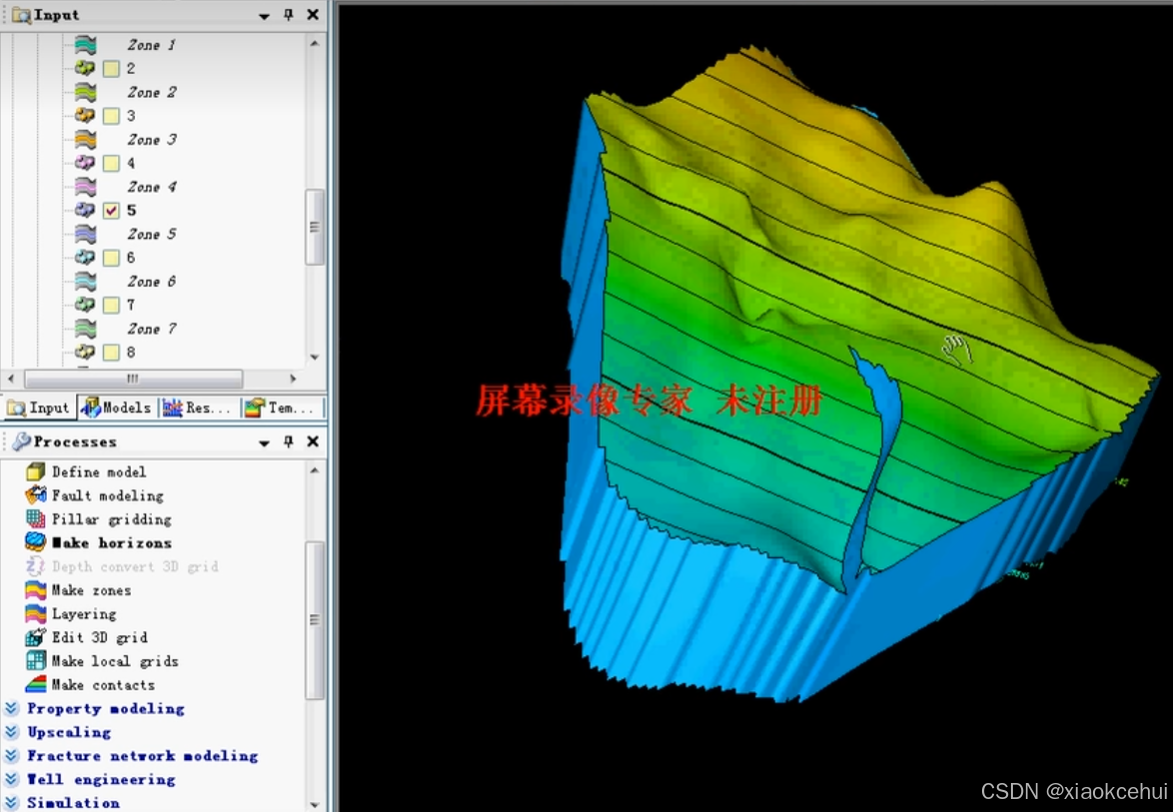The height and width of the screenshot is (812, 1173).
Task: Enable checkbox for horizon 2
Action: pos(111,69)
